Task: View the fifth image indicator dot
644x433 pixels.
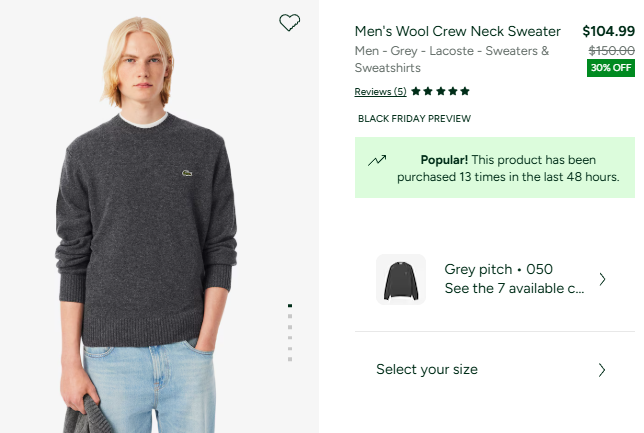Action: coord(290,348)
